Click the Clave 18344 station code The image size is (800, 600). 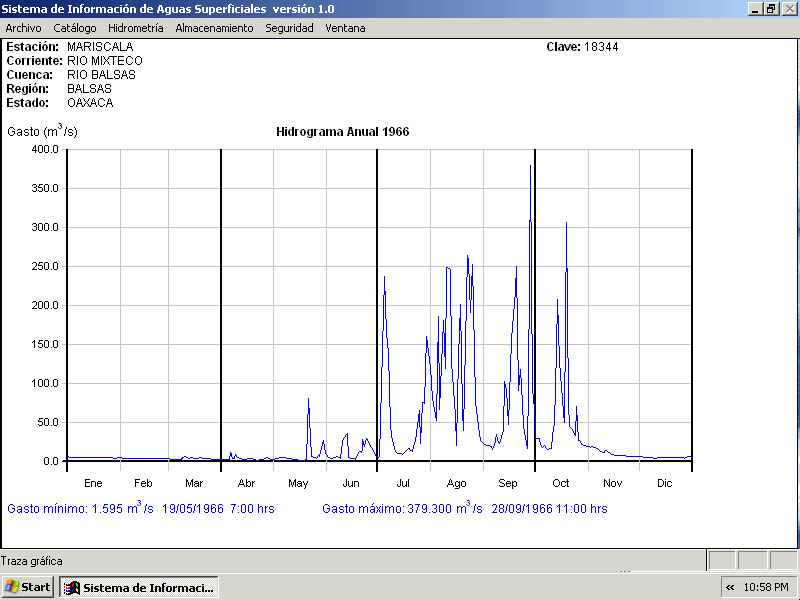click(x=582, y=47)
